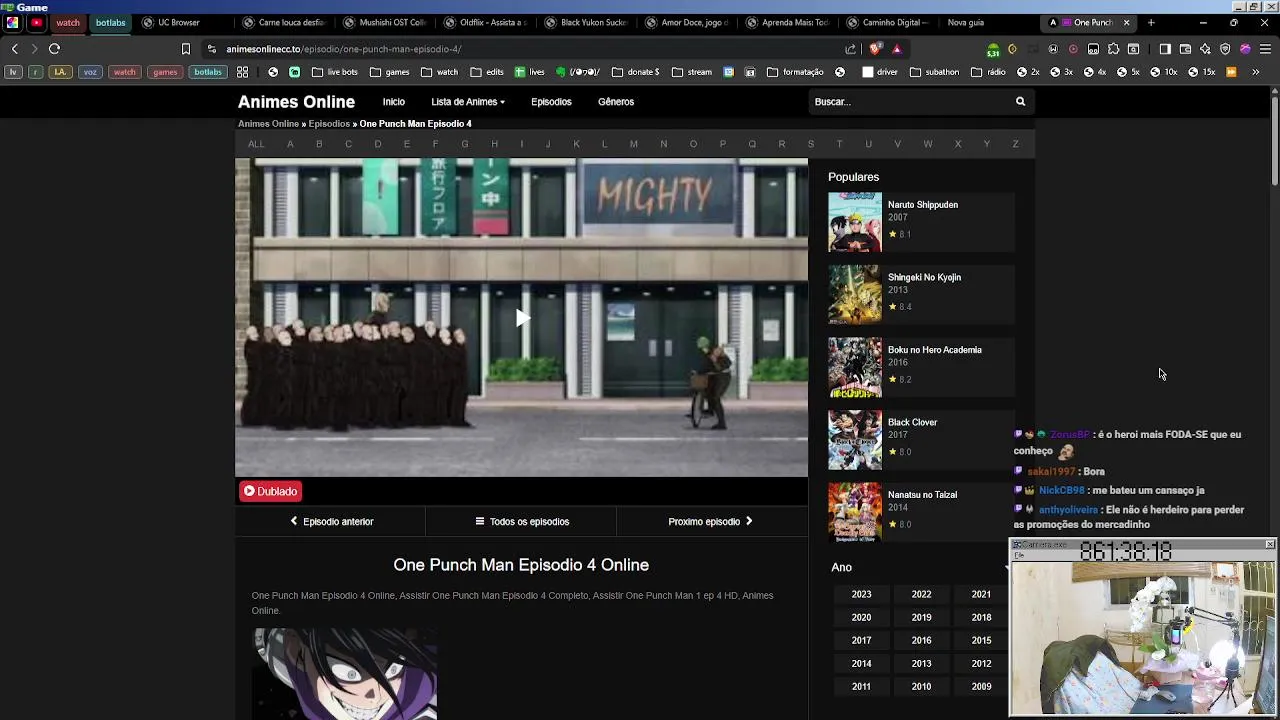Click in the Buscar search field

(x=910, y=102)
